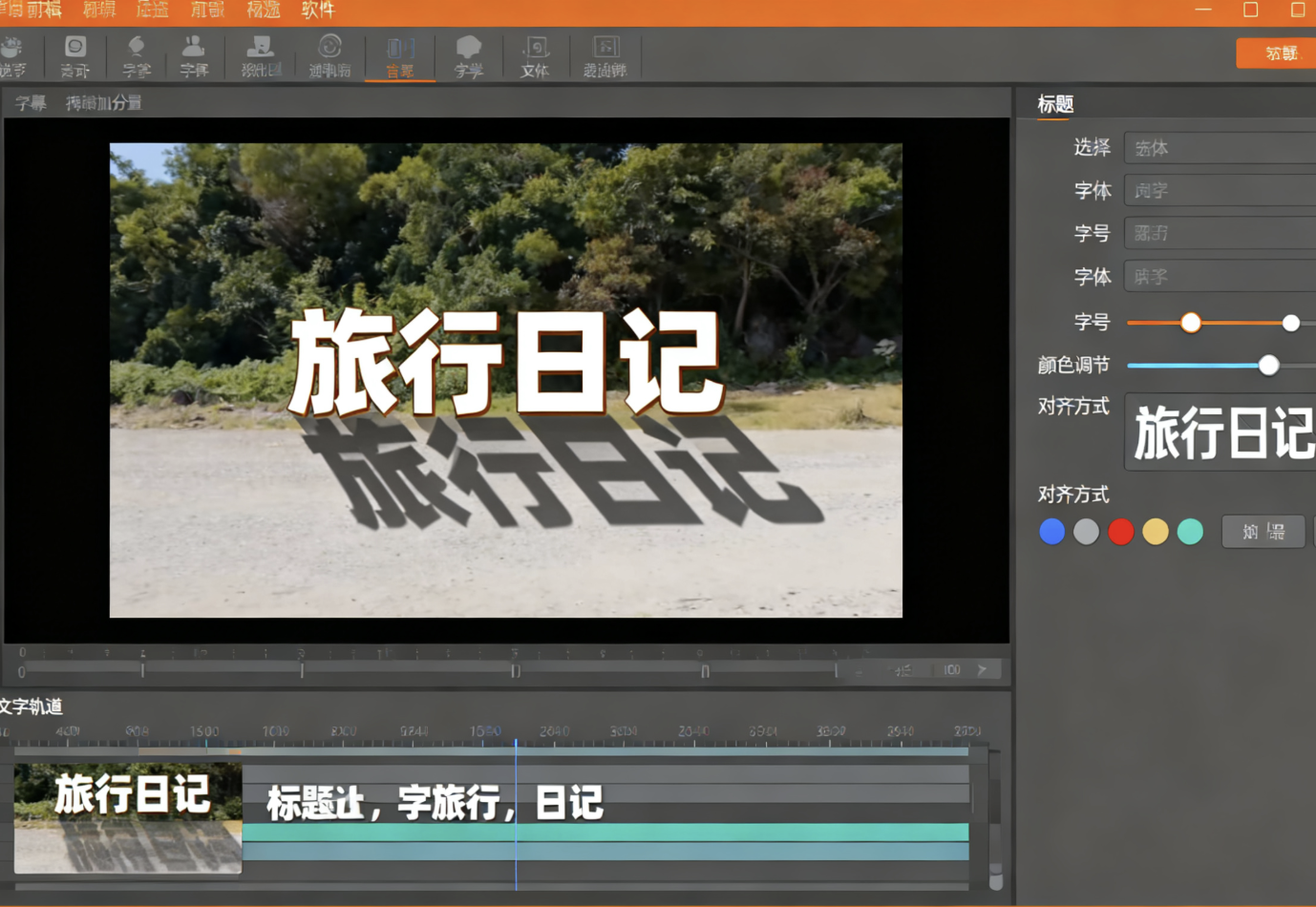Click the rounded-square icon in the toolbar
The width and height of the screenshot is (1316, 907).
74,55
